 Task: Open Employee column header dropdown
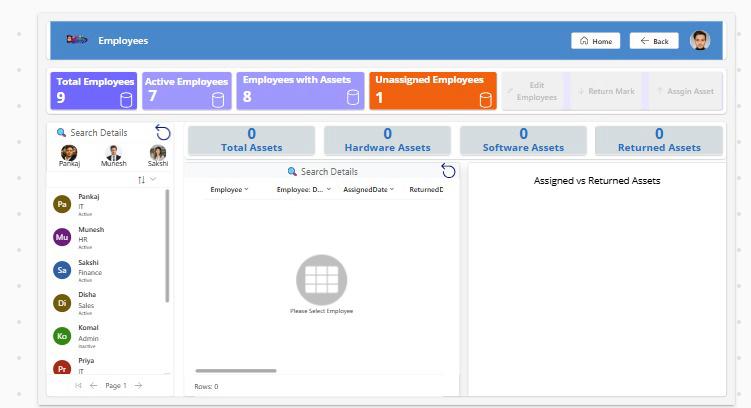pyautogui.click(x=229, y=190)
